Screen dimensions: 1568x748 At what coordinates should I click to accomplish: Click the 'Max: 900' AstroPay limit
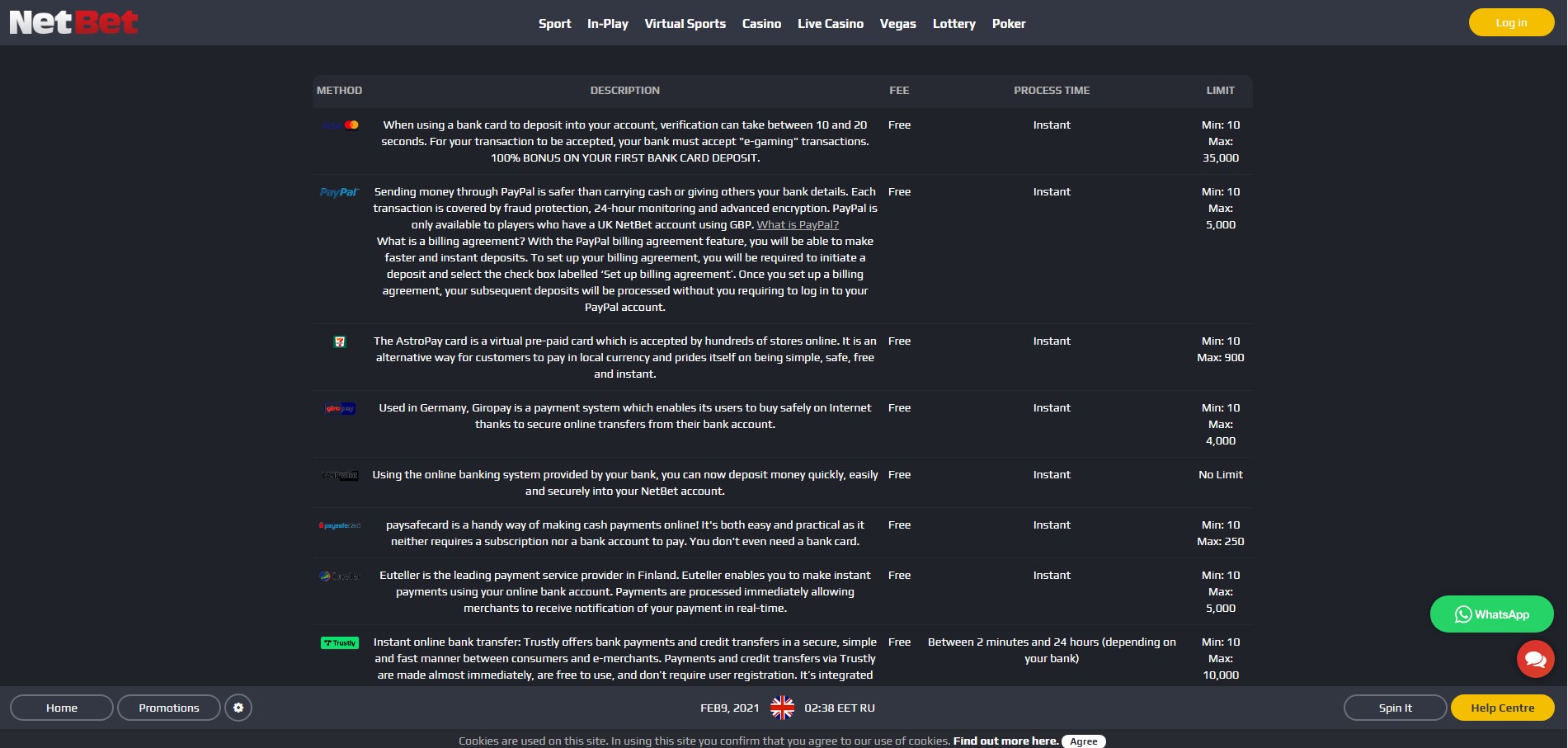tap(1221, 358)
